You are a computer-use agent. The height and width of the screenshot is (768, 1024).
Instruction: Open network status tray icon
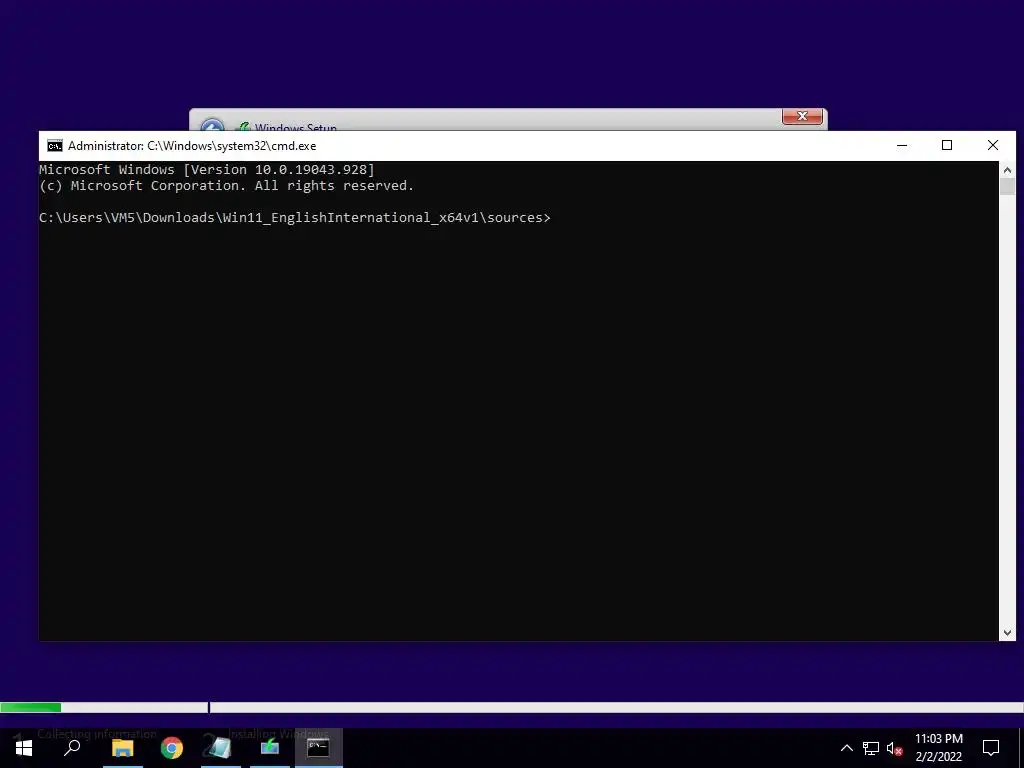click(x=871, y=748)
